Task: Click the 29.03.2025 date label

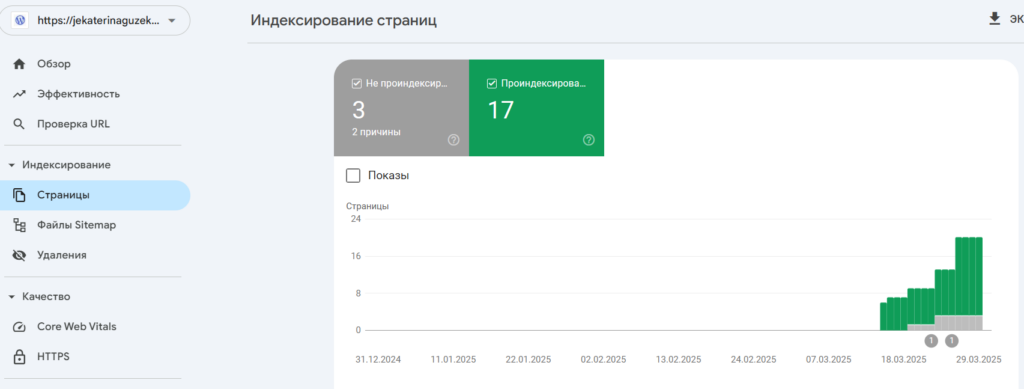Action: coord(978,360)
